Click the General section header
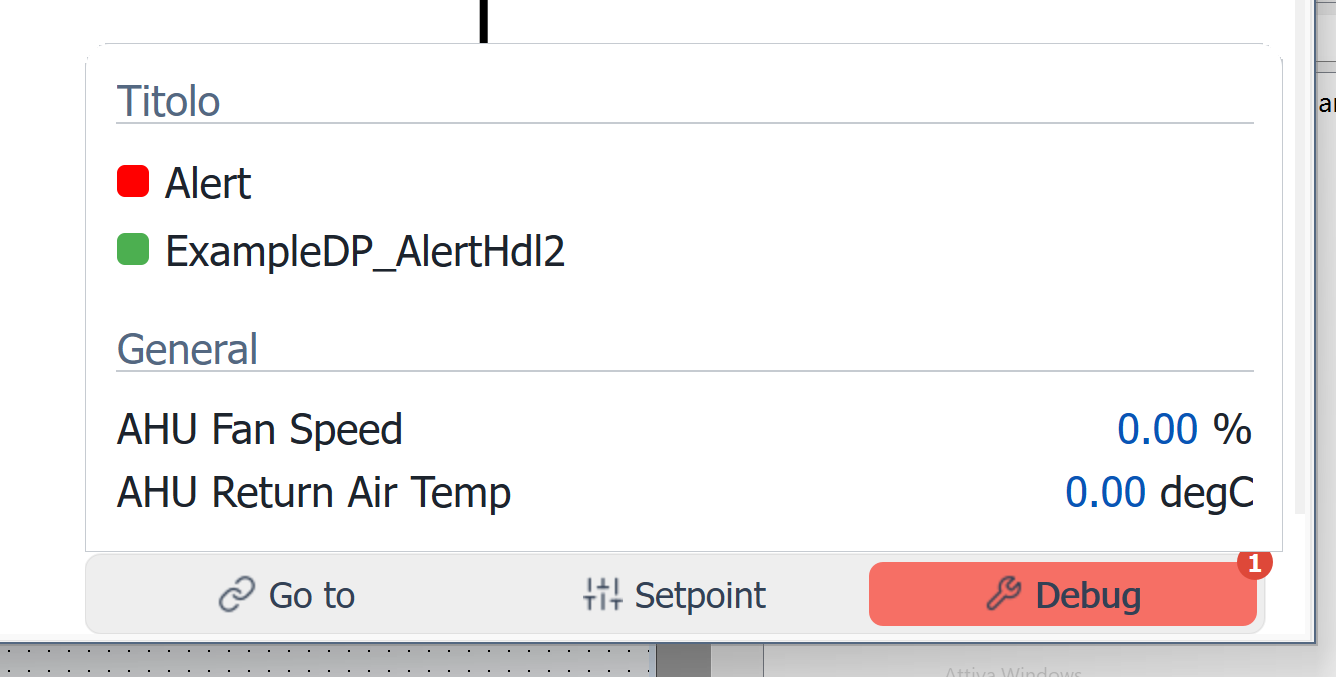Screen dimensions: 1336x677 coord(187,349)
